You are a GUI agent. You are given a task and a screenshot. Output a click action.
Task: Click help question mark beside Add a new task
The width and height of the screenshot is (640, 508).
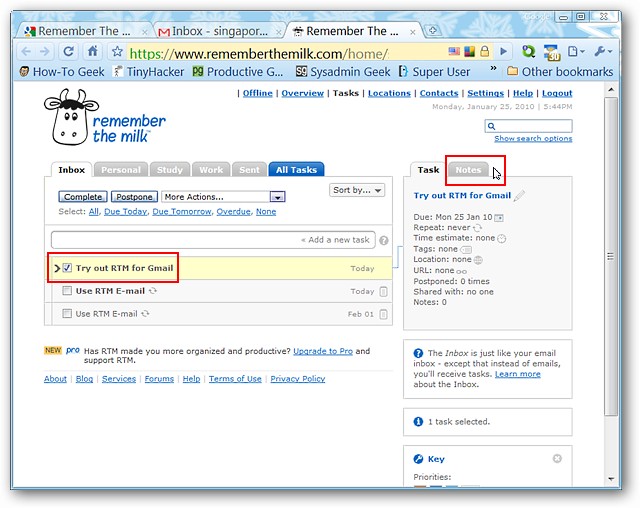point(384,240)
